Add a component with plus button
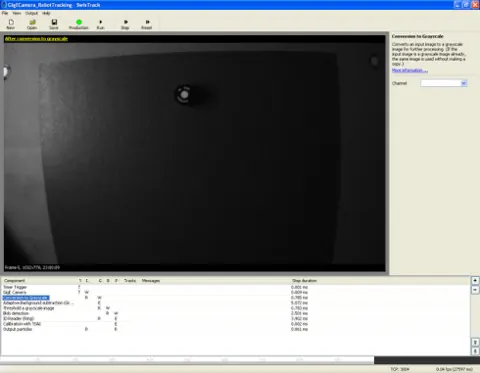 475,280
